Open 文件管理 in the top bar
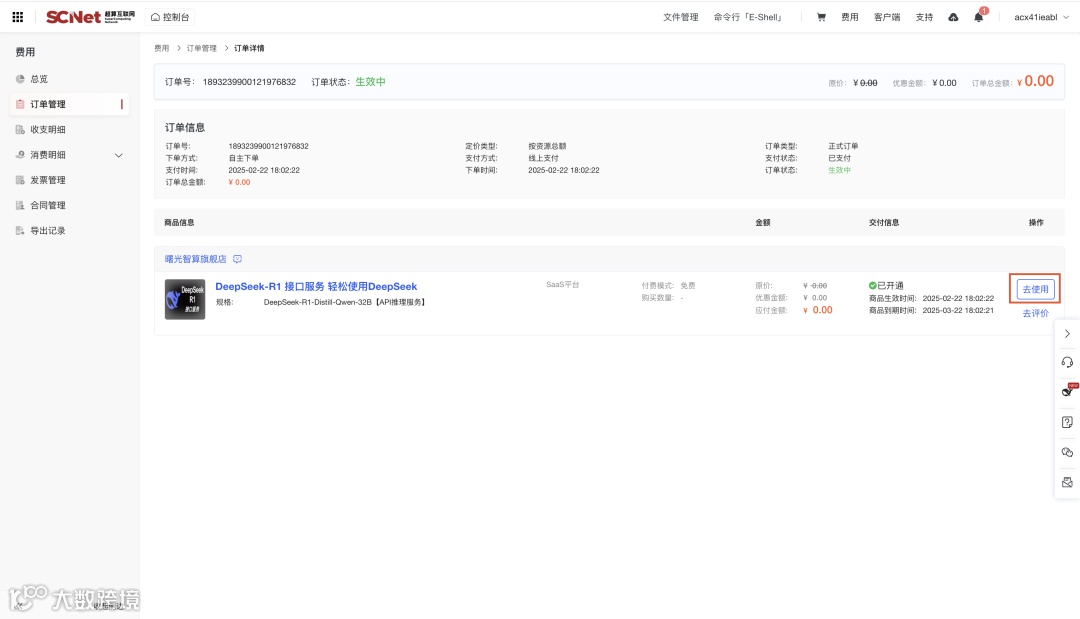Image resolution: width=1080 pixels, height=619 pixels. coord(681,17)
